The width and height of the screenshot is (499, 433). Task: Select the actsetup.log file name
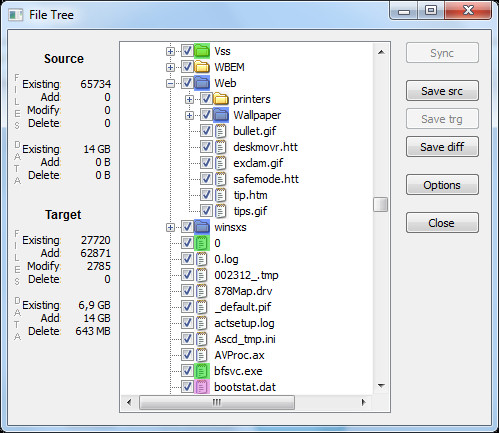[x=244, y=323]
